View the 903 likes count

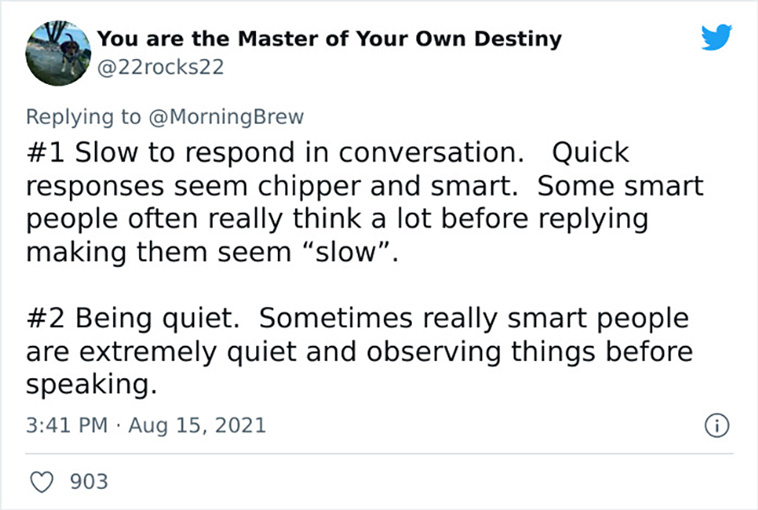click(89, 481)
